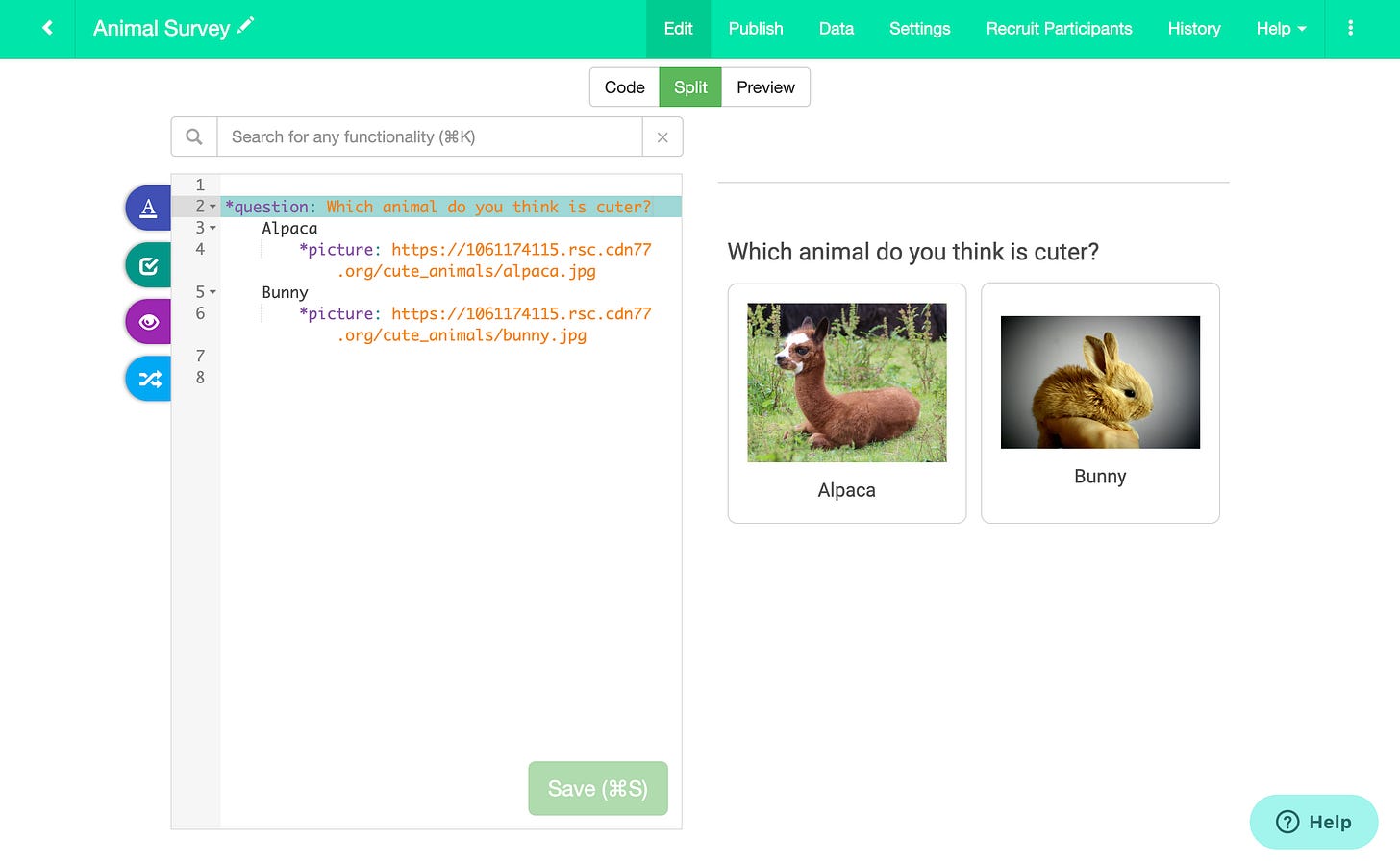Image resolution: width=1400 pixels, height=863 pixels.
Task: Expand the Help dropdown in top bar
Action: tap(1281, 29)
